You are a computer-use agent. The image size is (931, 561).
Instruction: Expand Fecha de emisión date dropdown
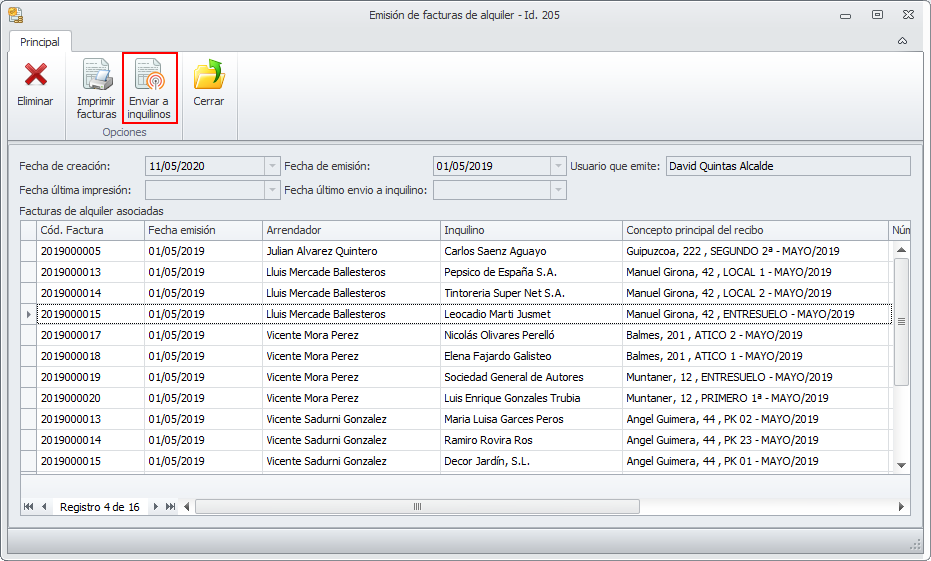tap(558, 166)
